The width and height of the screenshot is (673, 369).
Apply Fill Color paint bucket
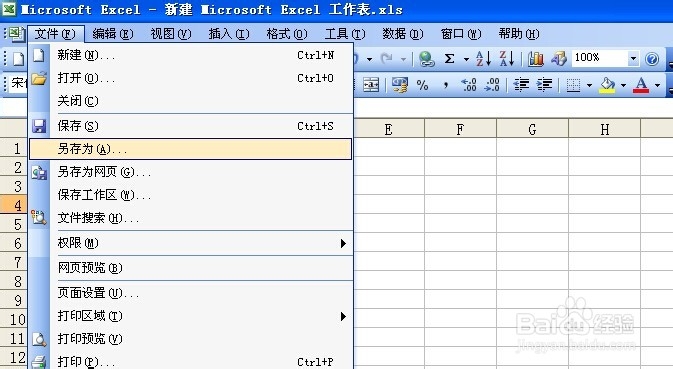pyautogui.click(x=607, y=85)
